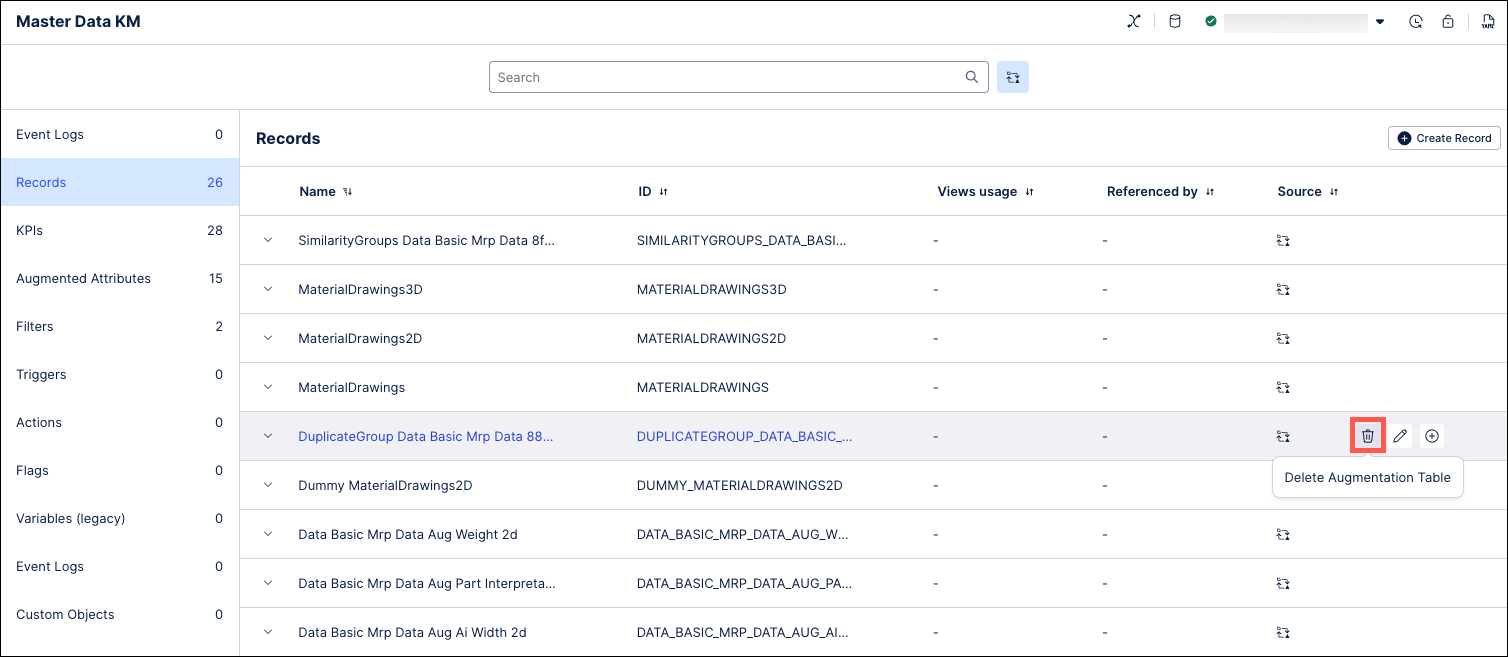Open the DuplicateGroup Data Basic Mrp Data link

tap(426, 436)
